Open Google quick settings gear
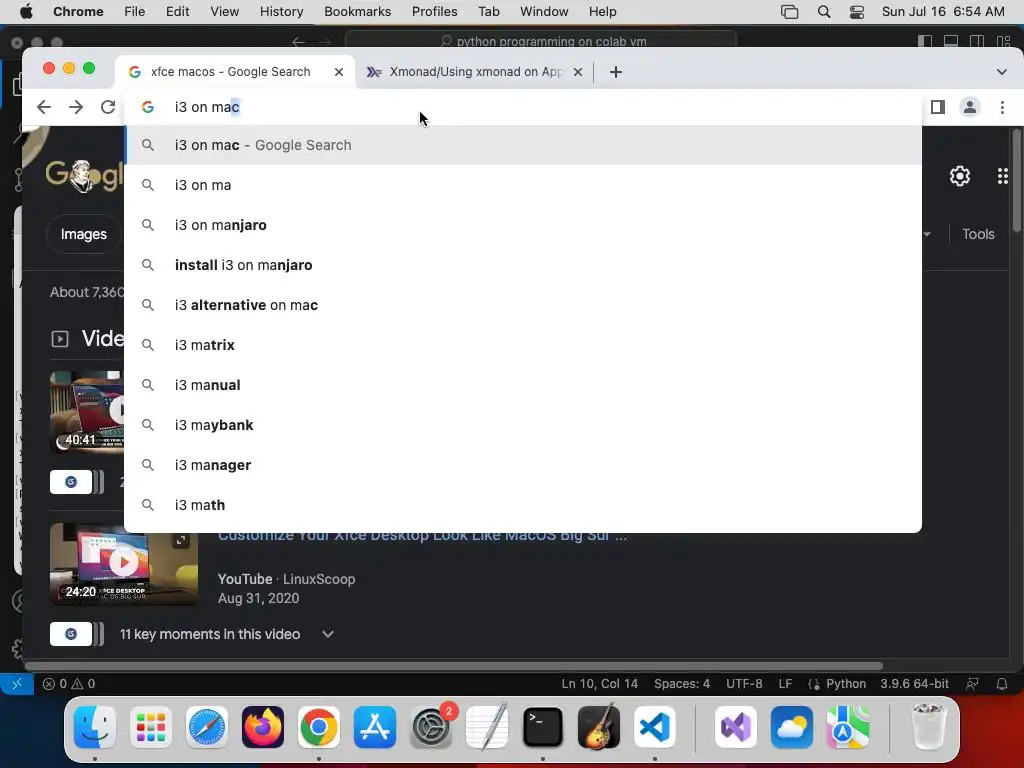 [959, 176]
